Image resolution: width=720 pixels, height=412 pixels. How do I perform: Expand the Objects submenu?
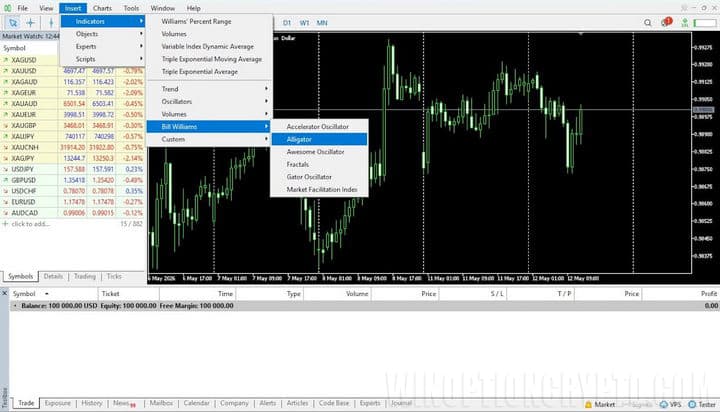coord(103,34)
